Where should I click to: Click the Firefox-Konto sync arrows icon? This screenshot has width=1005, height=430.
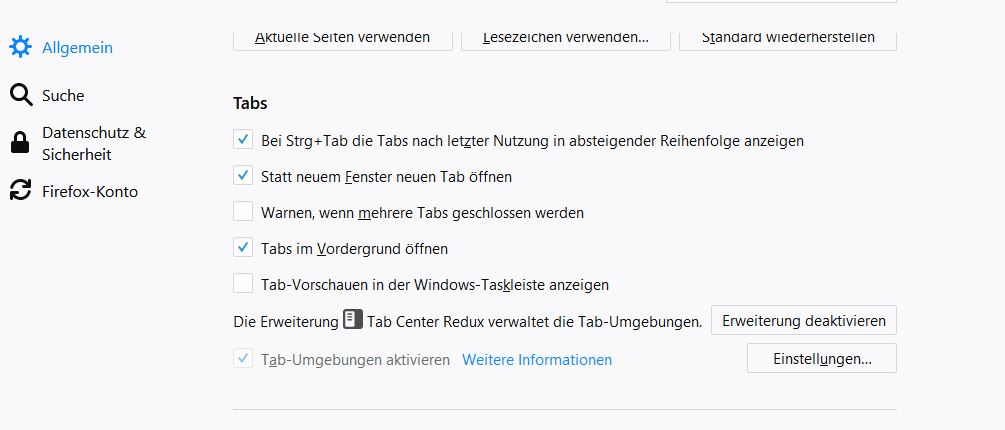tap(21, 190)
